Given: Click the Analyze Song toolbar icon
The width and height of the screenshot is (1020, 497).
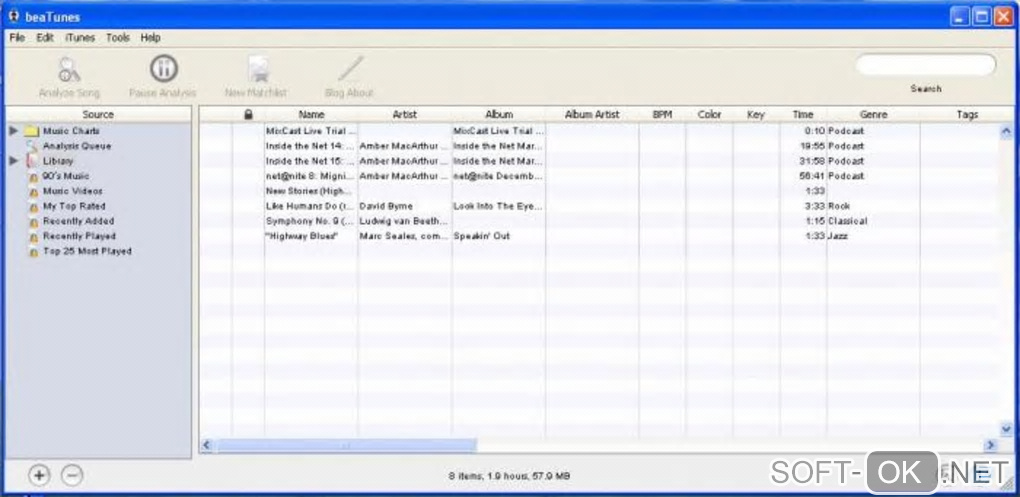Looking at the screenshot, I should pos(69,70).
